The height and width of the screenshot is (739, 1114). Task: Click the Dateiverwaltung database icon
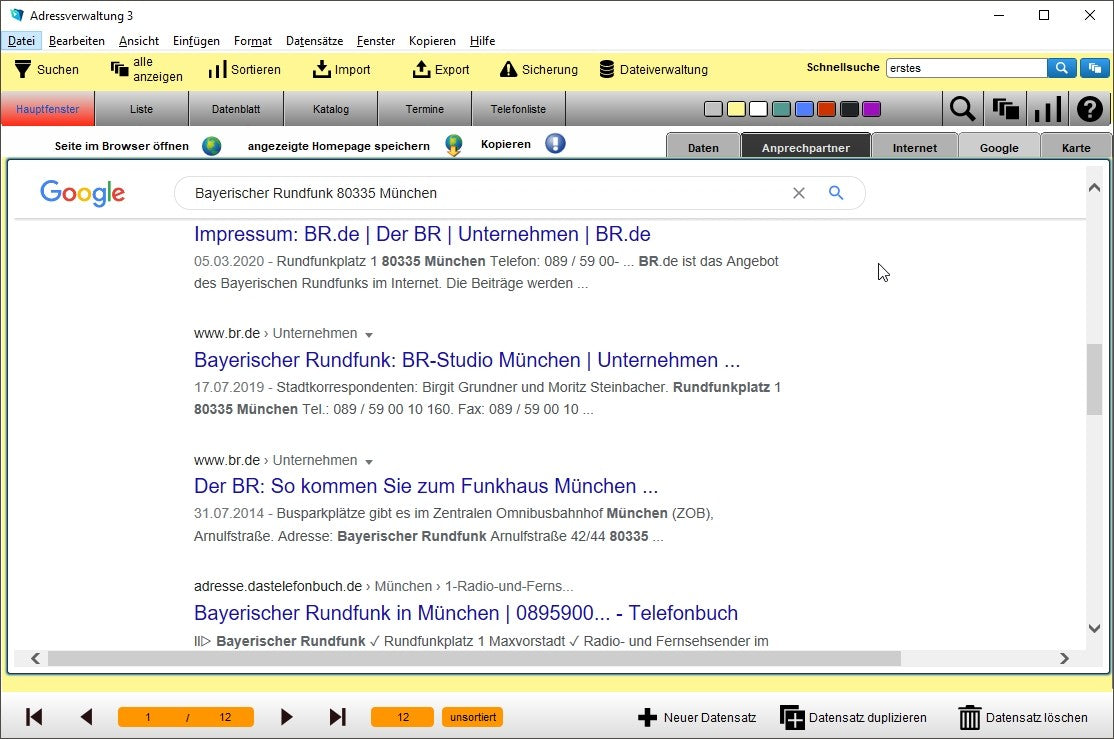click(x=607, y=69)
